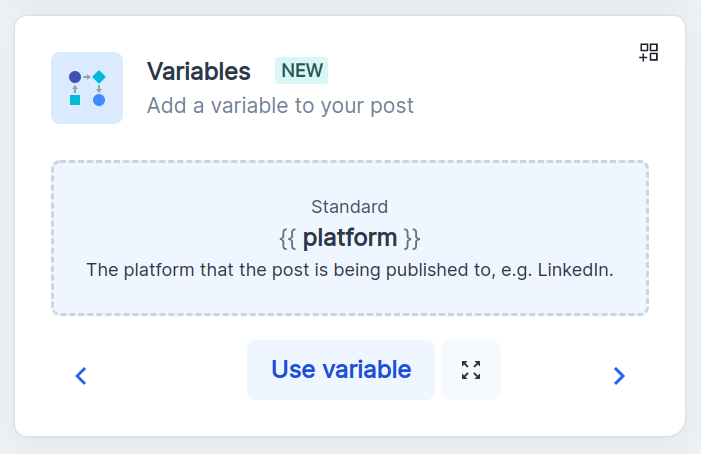Click the "Add a variable to your post" subtitle
This screenshot has width=701, height=454.
click(x=280, y=105)
